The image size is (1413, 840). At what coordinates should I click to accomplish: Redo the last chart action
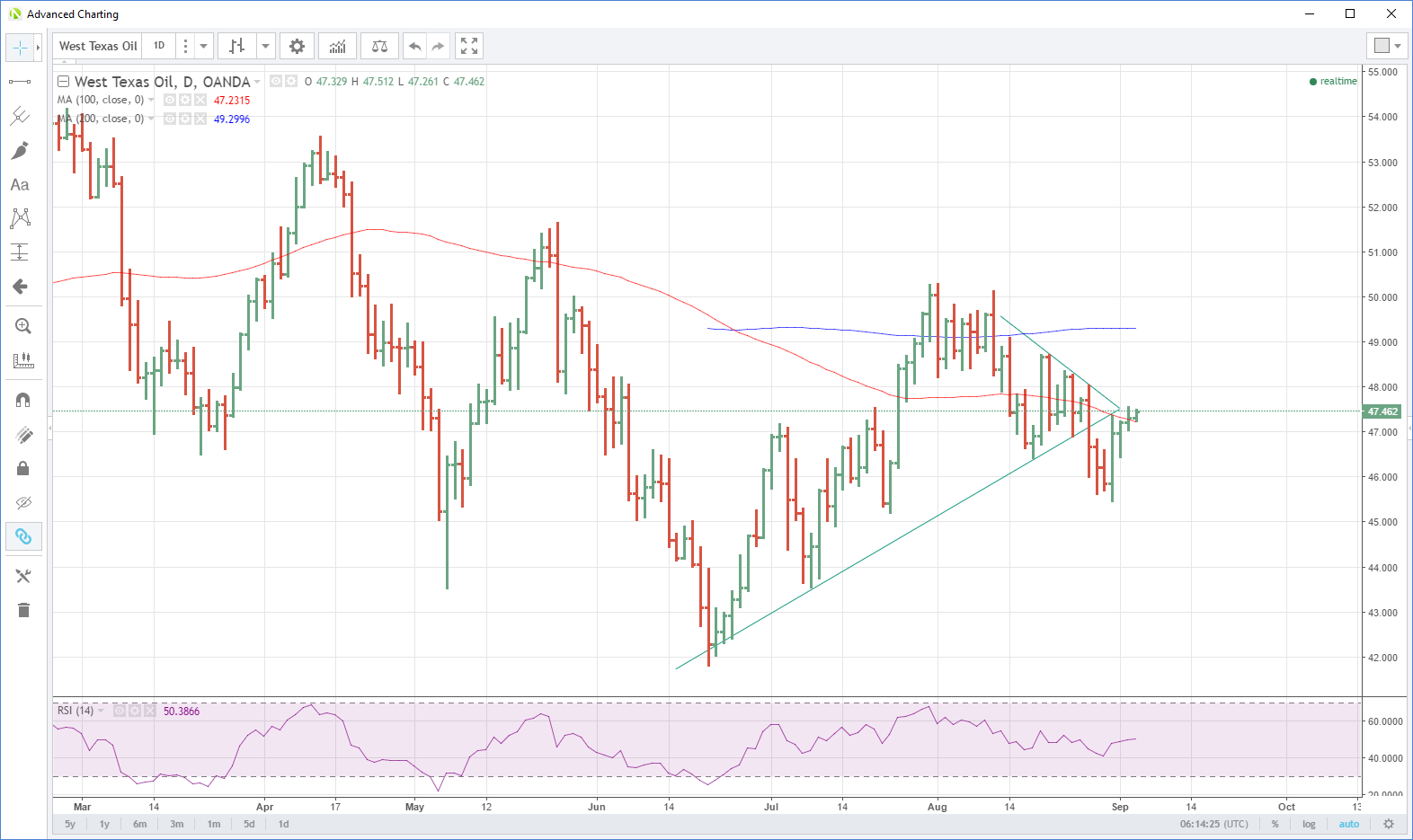(438, 46)
